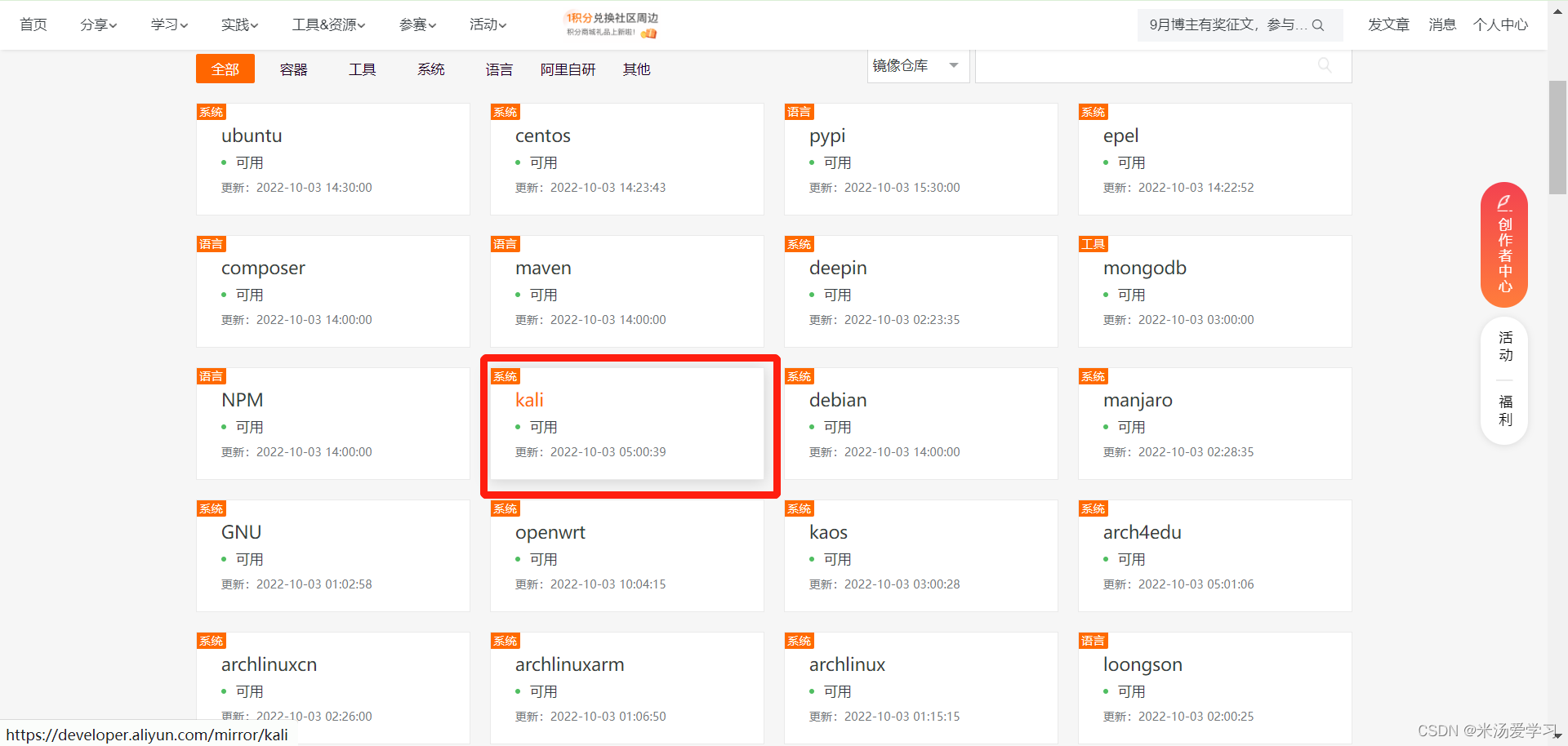Expand the 工具&资源 menu
Viewport: 1568px width, 746px height.
click(328, 24)
